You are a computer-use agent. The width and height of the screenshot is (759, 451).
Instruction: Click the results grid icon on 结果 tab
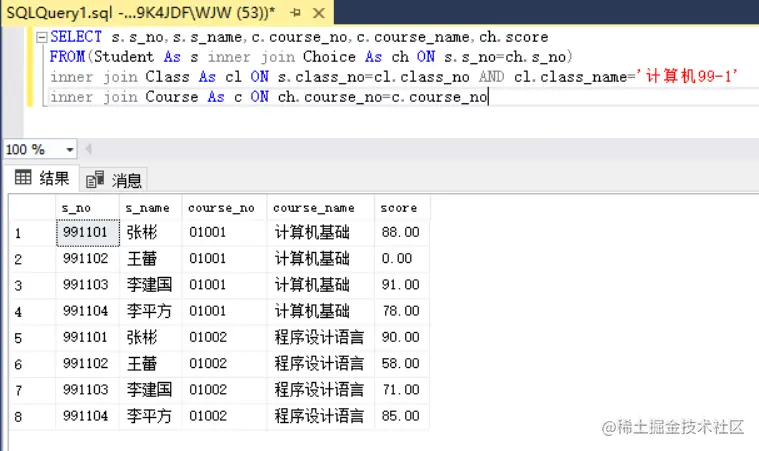tap(23, 178)
